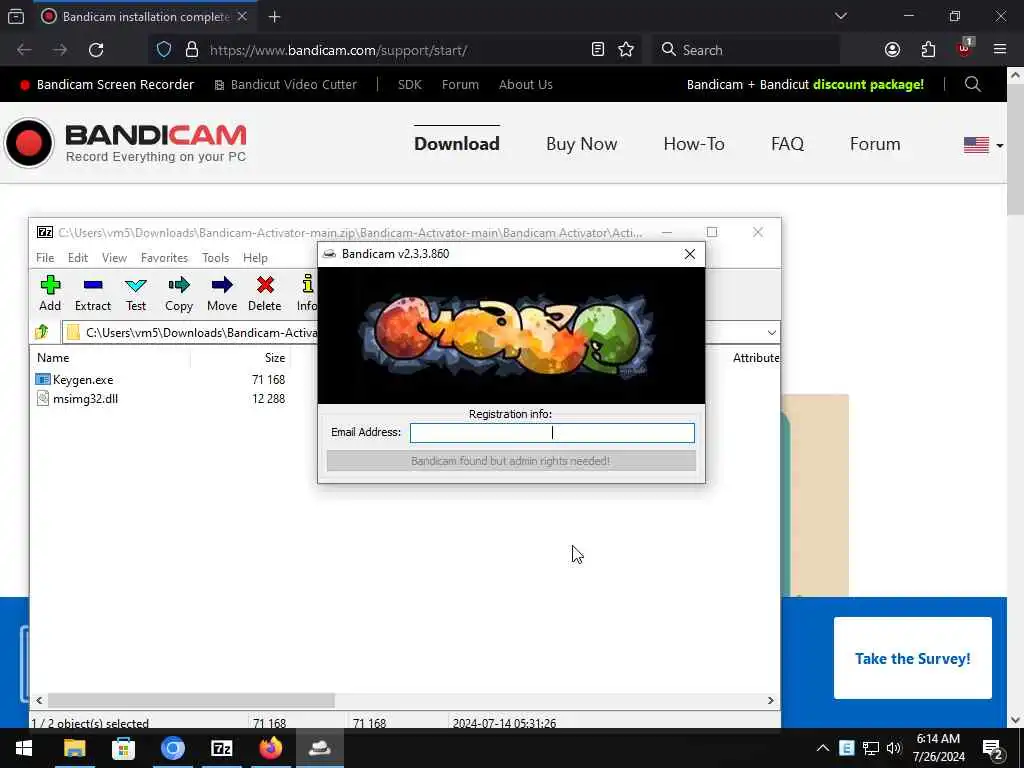Reload the page in Firefox
The width and height of the screenshot is (1024, 768).
[96, 50]
